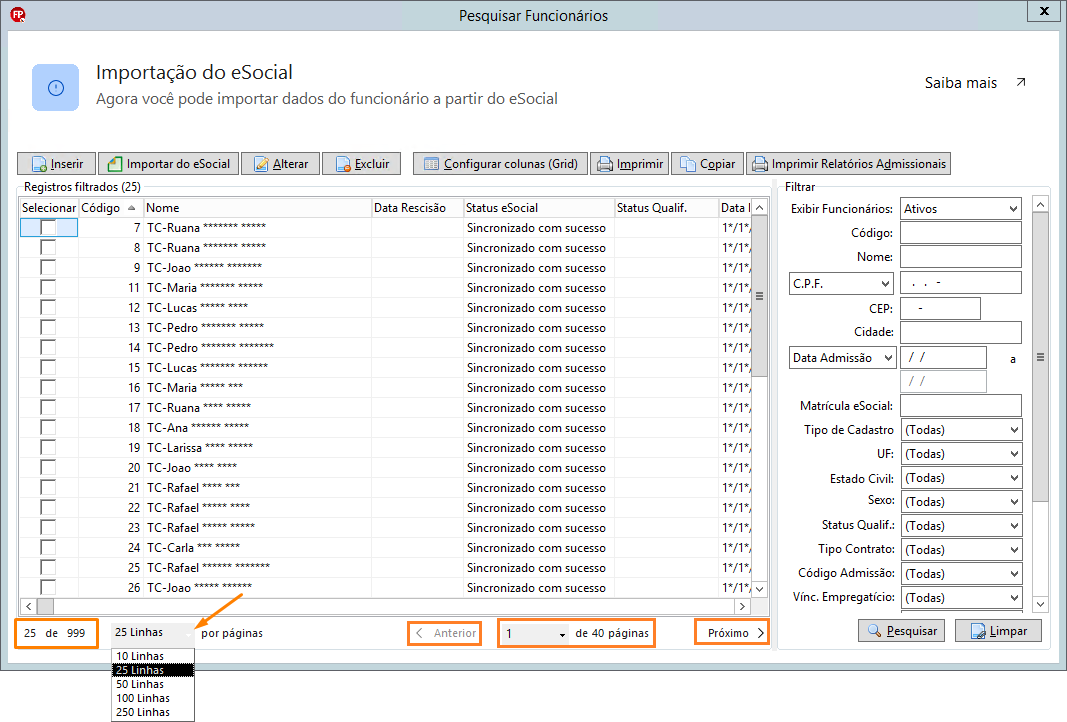Tick the checkbox for employee code 7

pos(48,227)
